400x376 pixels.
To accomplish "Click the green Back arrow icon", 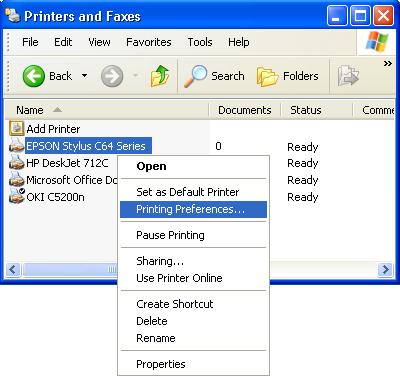I will [x=33, y=76].
